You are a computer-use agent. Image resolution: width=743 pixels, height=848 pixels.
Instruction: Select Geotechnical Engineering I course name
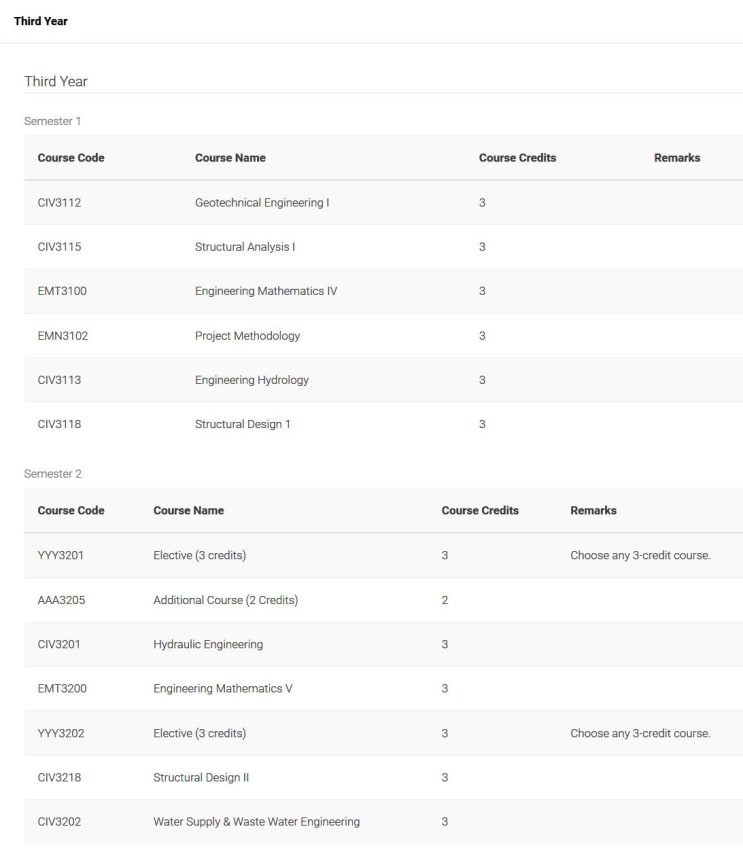(262, 203)
